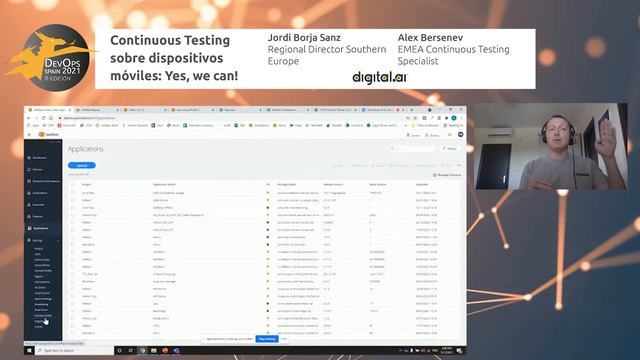Open Manage Columns
Screen dimensions: 640x360
coord(447,175)
